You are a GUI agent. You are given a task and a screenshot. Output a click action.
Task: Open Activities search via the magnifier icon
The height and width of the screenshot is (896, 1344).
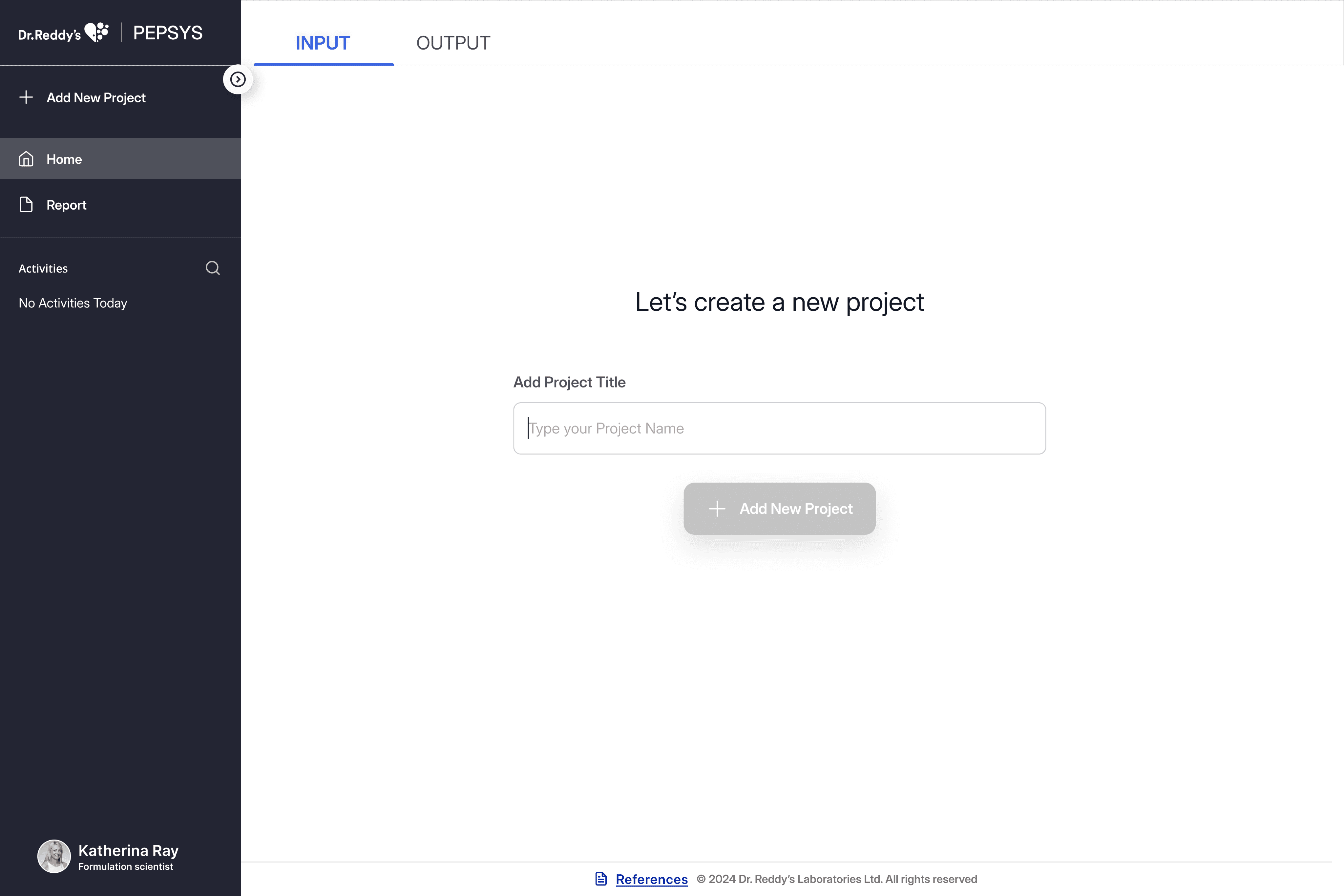[x=213, y=268]
